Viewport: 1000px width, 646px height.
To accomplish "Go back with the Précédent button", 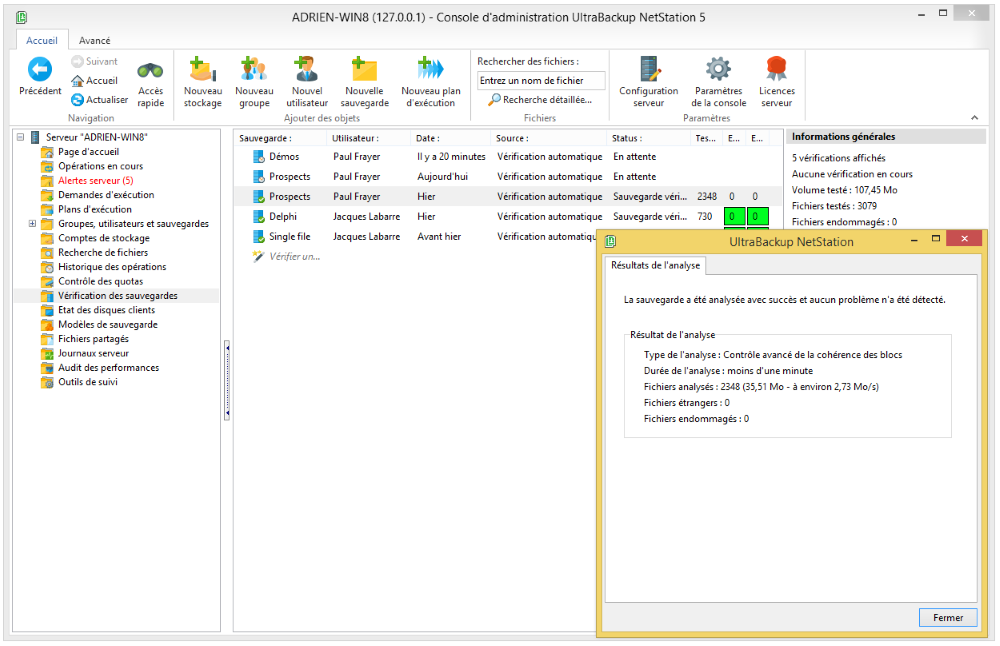I will tap(40, 77).
